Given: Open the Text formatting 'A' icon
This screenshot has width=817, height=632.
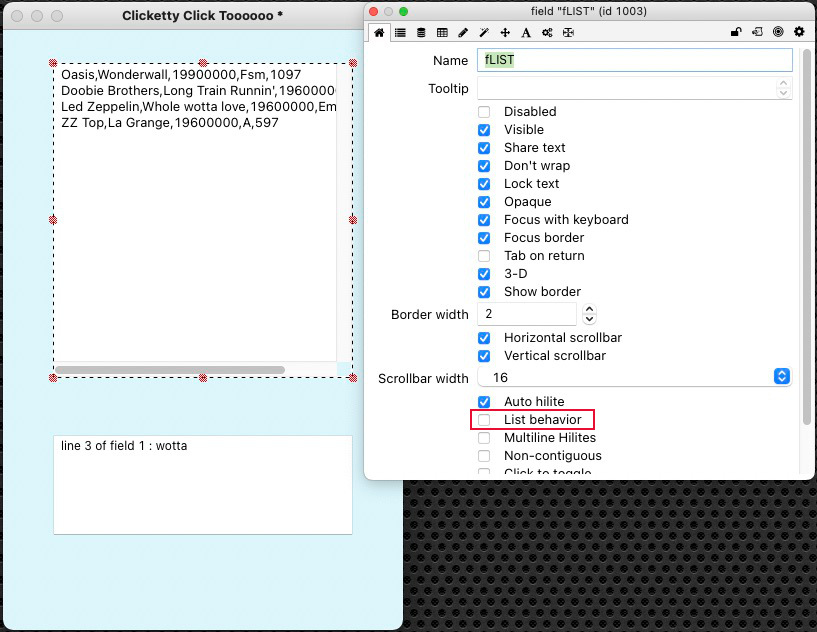Looking at the screenshot, I should point(526,33).
